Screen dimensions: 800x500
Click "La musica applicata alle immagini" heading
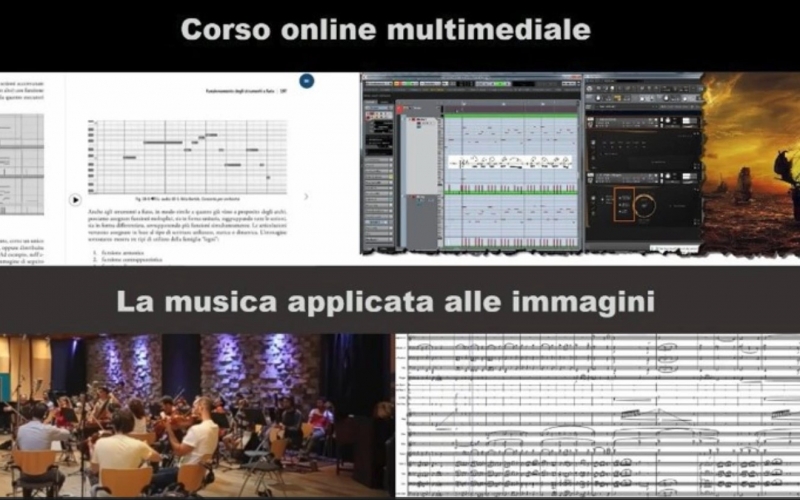(385, 300)
